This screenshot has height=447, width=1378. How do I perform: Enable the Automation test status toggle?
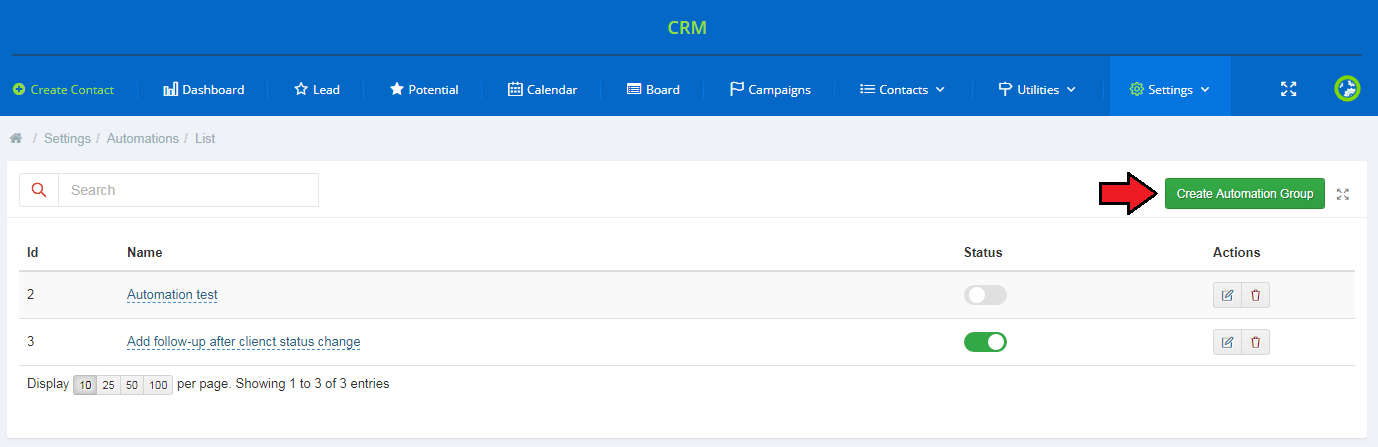[985, 295]
